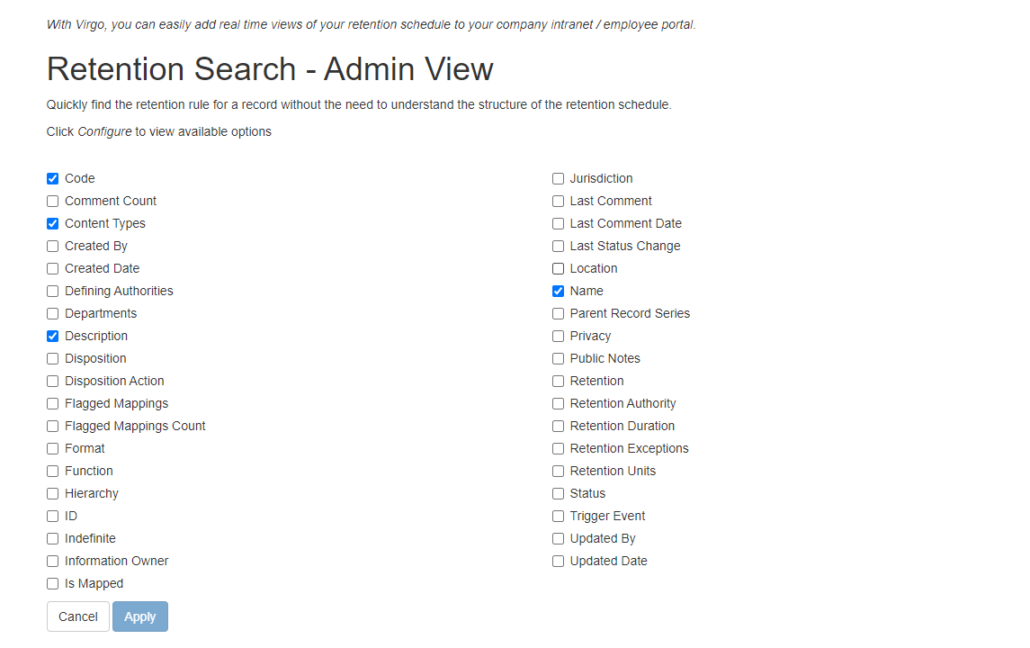Check the Disposition Action option
This screenshot has height=648, width=1030.
52,380
